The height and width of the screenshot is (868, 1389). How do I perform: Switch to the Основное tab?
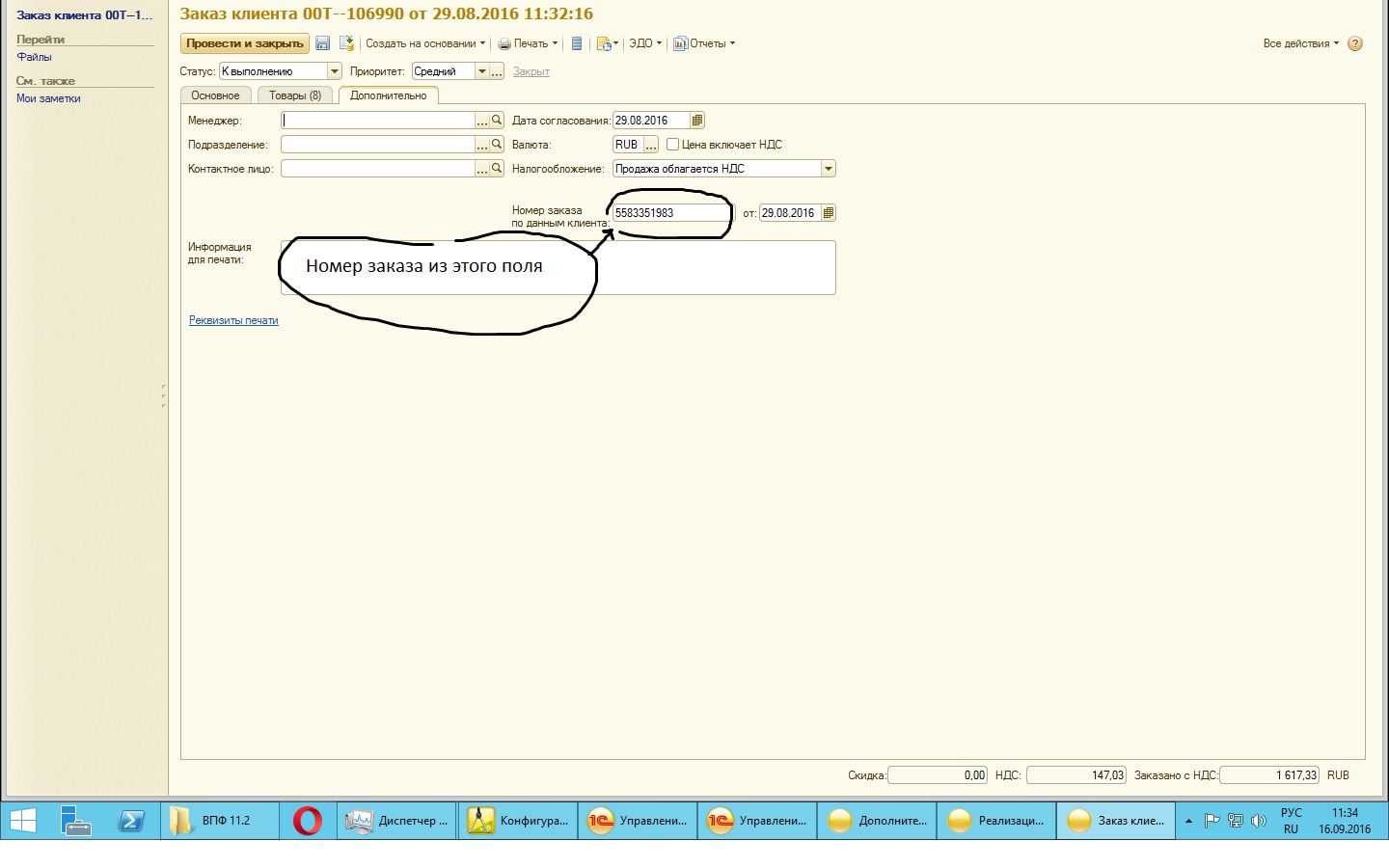point(215,95)
